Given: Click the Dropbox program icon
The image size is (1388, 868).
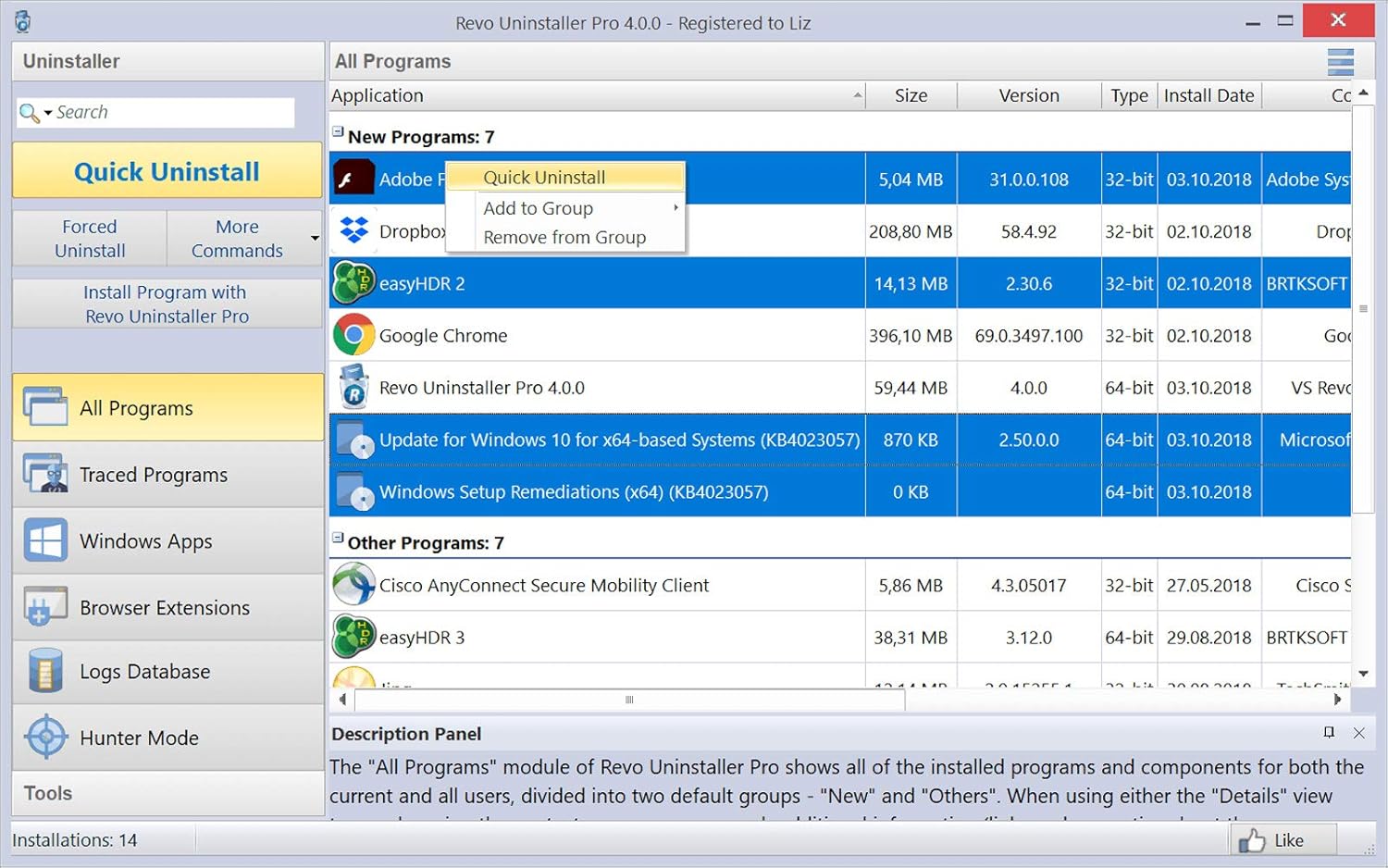Looking at the screenshot, I should pos(353,230).
